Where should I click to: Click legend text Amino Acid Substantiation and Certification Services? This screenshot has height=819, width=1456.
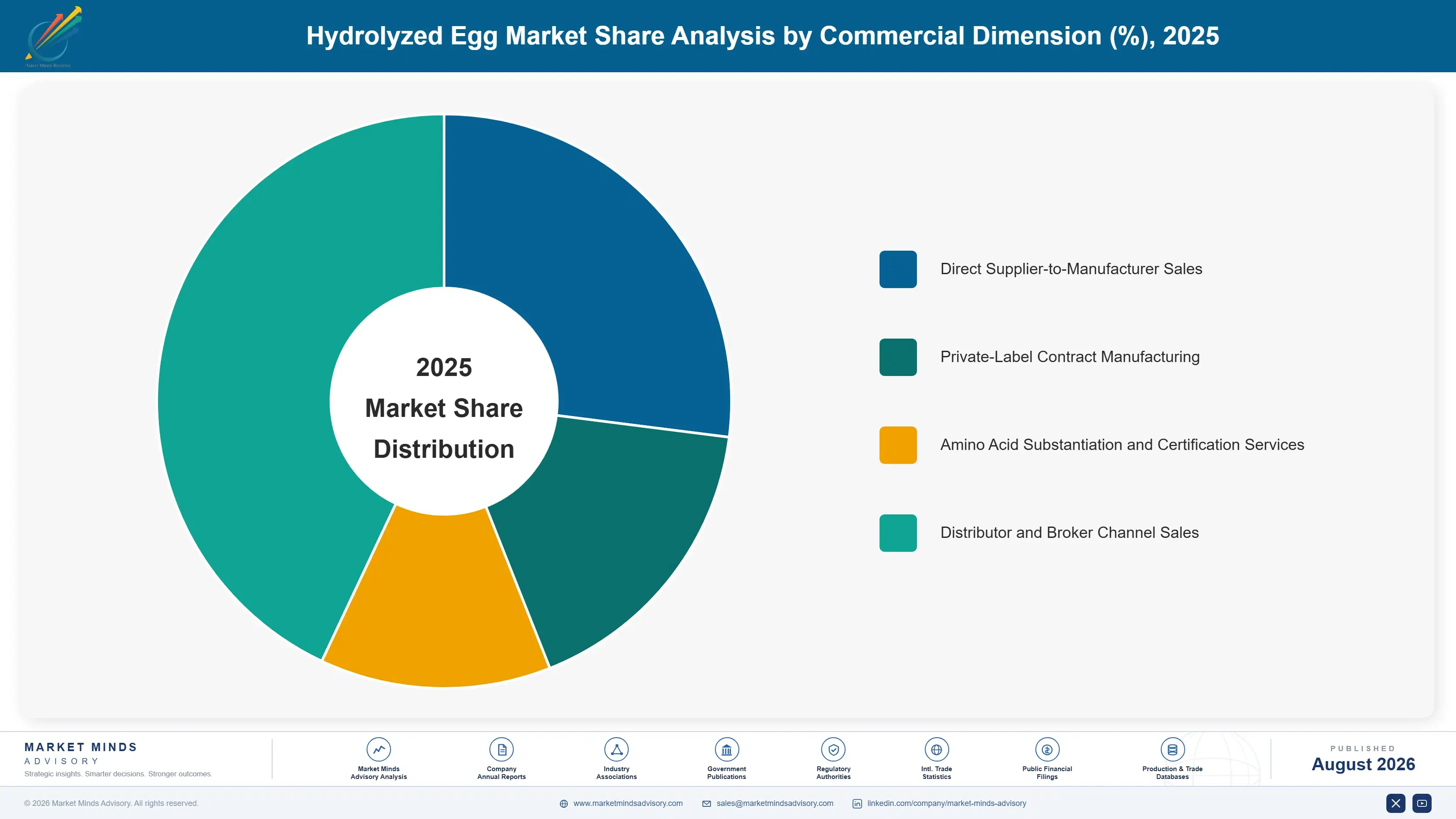coord(1122,445)
